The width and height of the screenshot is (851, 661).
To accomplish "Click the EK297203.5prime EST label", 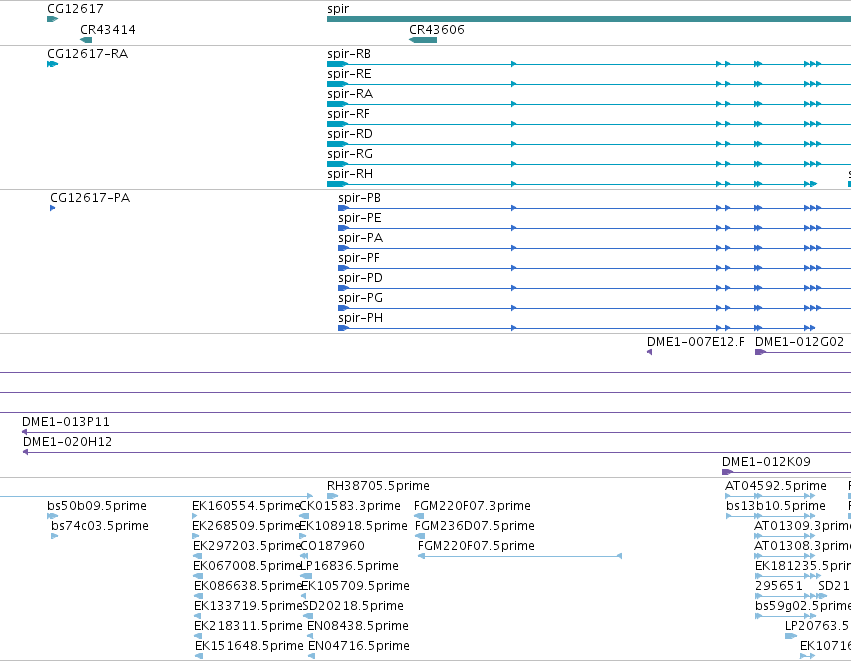I will (246, 546).
